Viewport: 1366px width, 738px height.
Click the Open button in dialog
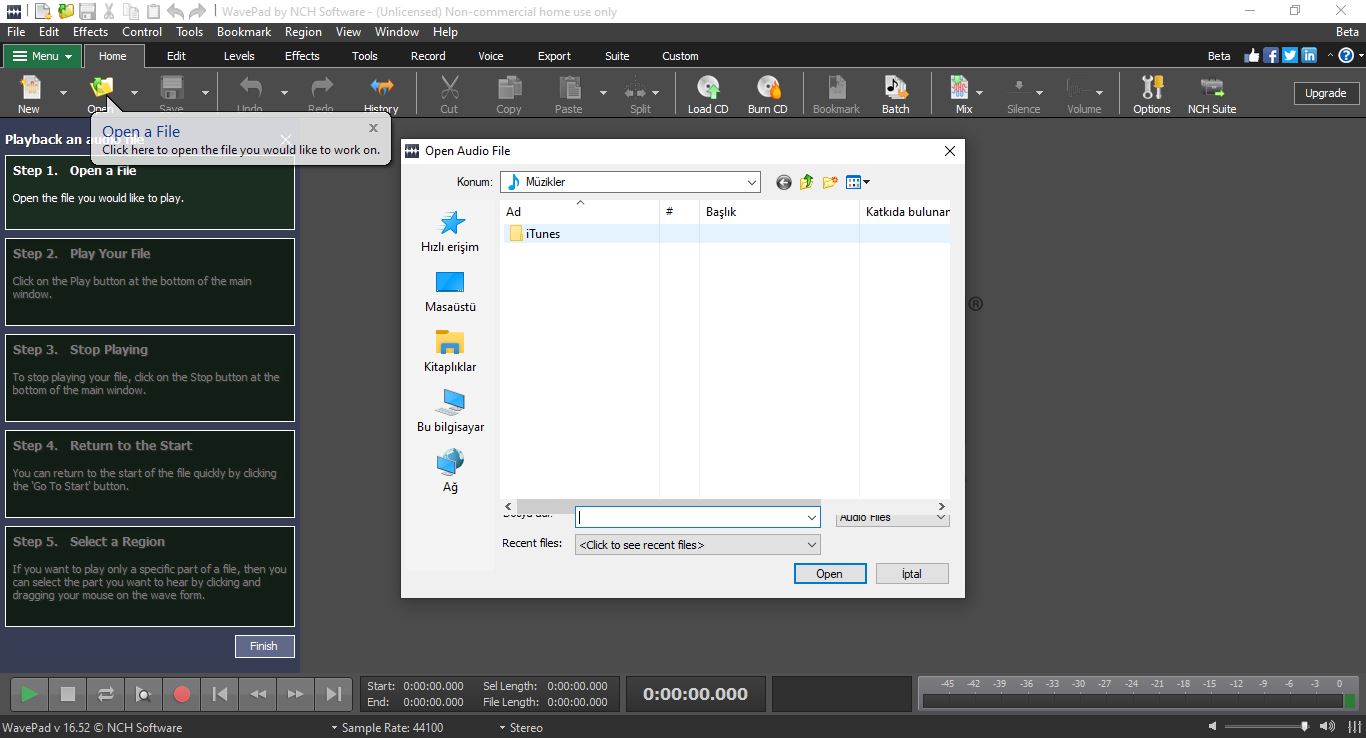click(x=829, y=574)
